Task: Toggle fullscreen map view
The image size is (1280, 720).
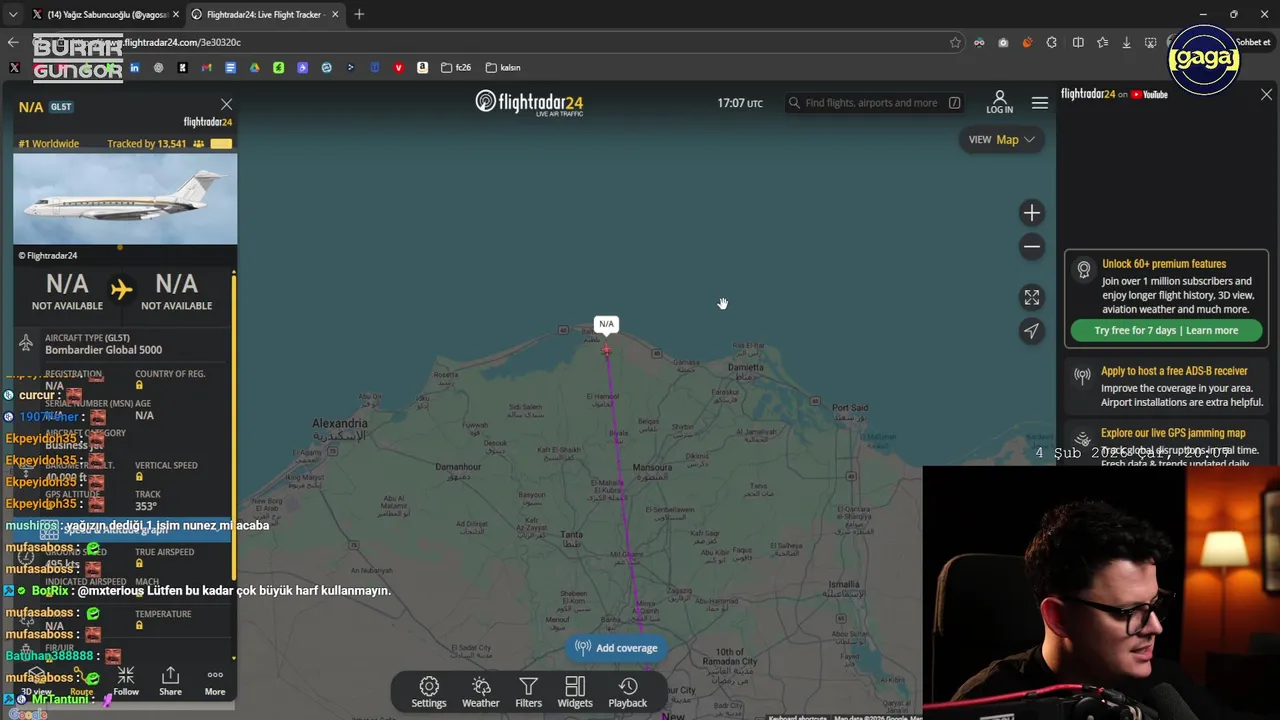Action: pyautogui.click(x=1032, y=298)
